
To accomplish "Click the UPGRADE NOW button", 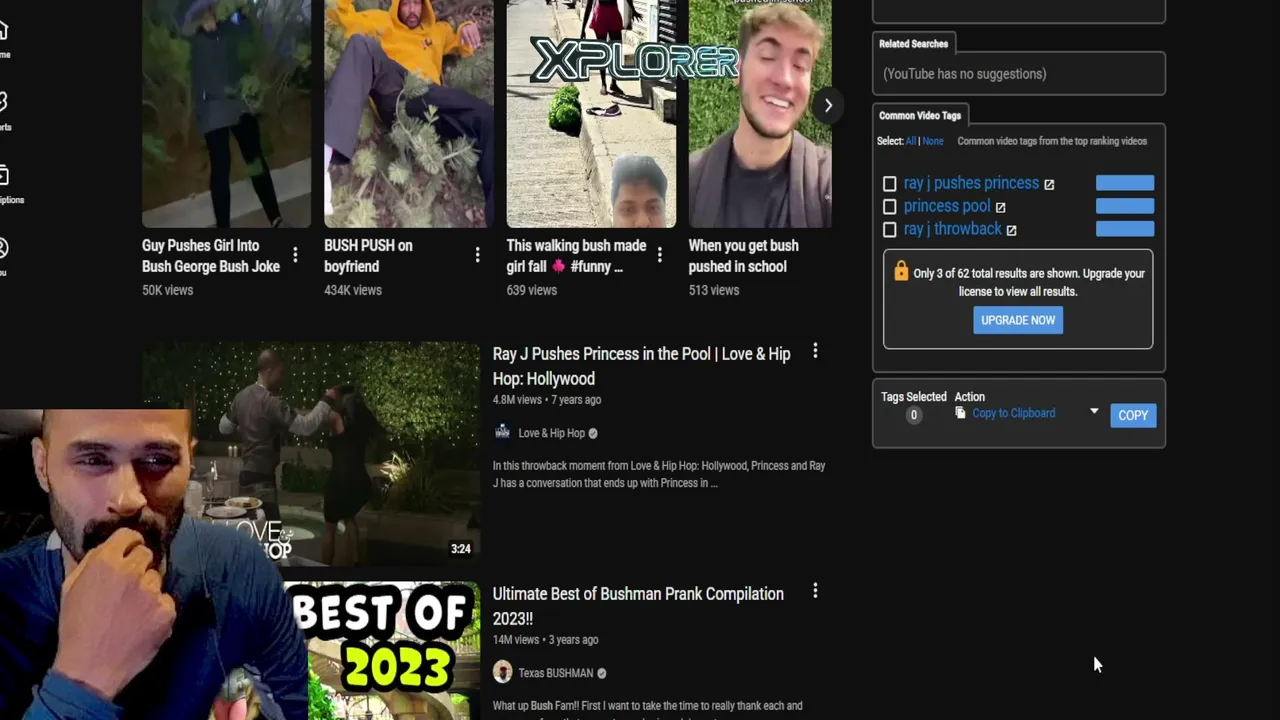I will coord(1017,320).
